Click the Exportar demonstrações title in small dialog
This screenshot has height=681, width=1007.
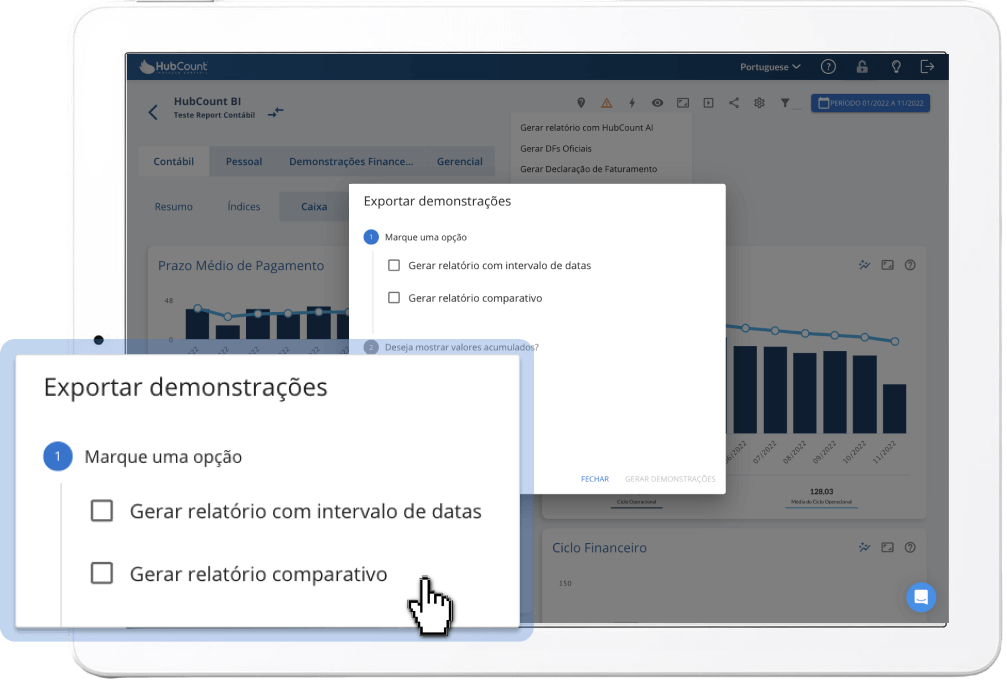click(437, 202)
